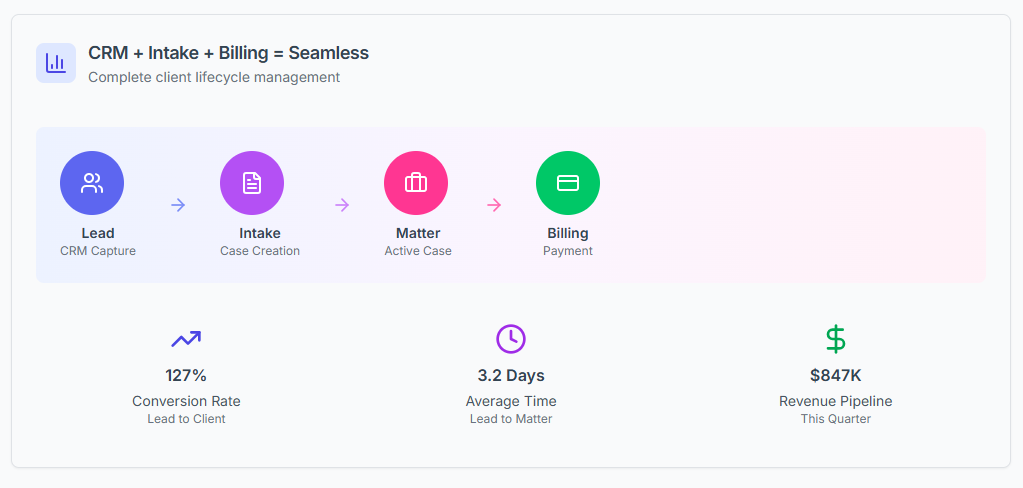Select the 'Complete client lifecycle management' subtitle

pyautogui.click(x=214, y=77)
